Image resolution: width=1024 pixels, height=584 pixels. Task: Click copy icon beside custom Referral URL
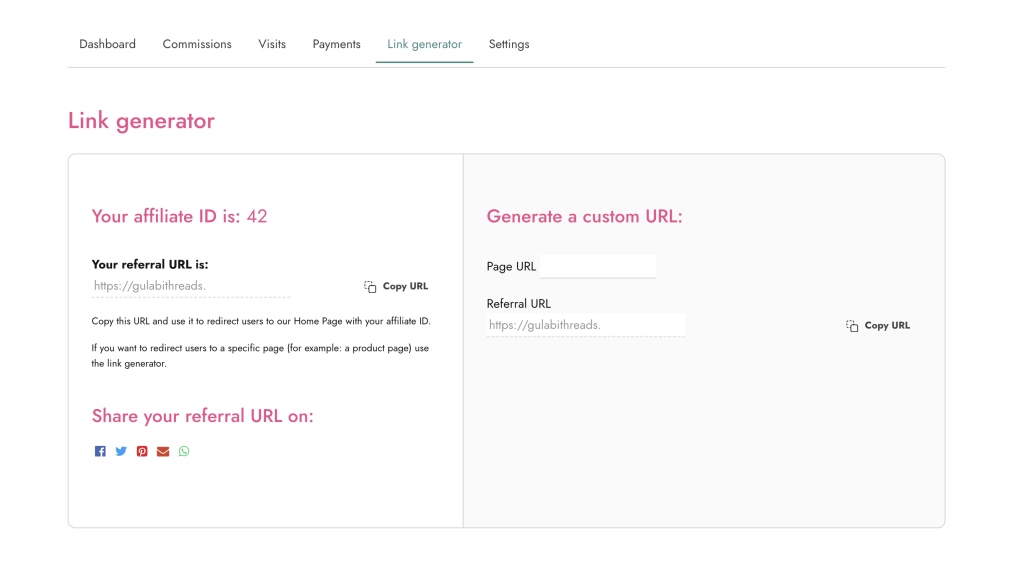(852, 326)
